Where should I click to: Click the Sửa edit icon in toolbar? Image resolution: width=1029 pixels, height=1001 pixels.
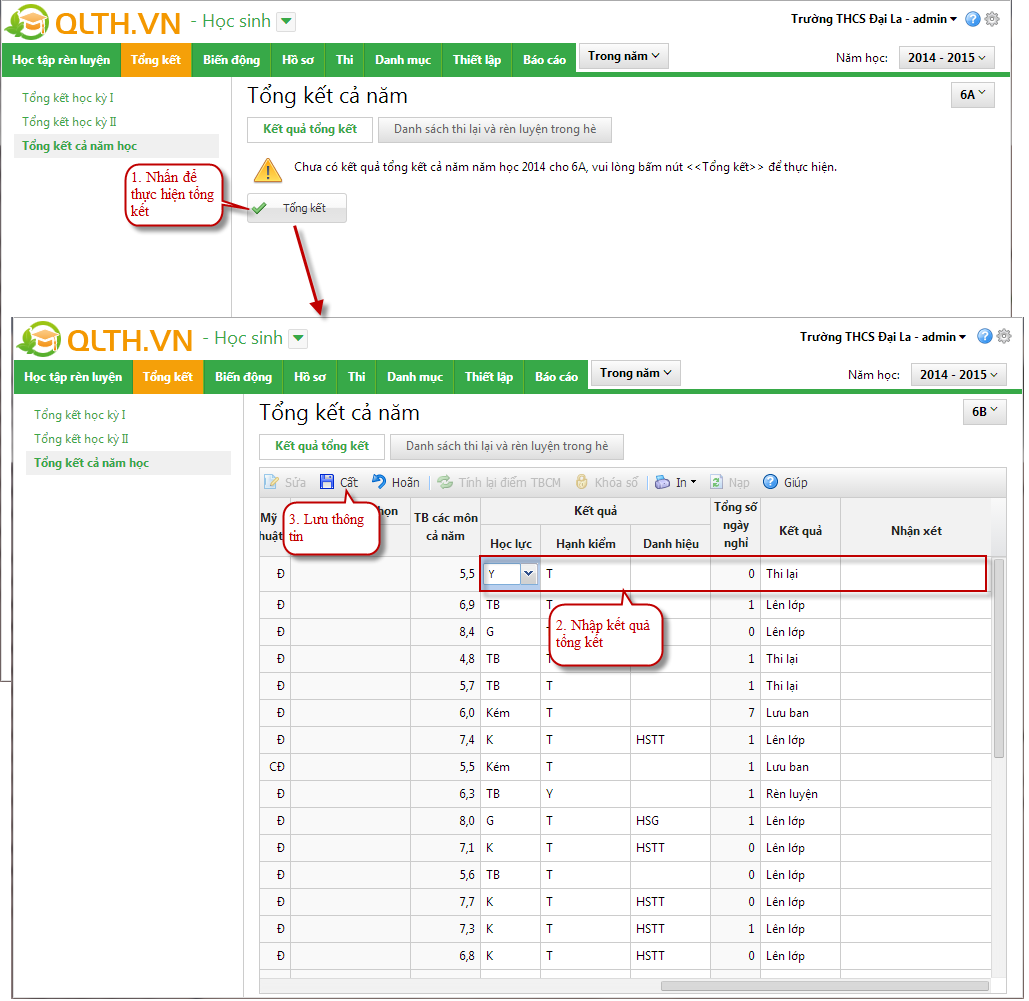pos(271,482)
